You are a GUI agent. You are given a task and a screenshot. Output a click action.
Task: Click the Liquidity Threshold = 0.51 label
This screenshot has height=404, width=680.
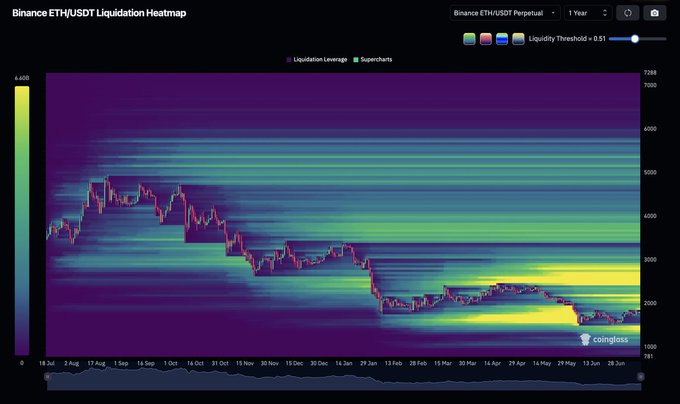[567, 39]
